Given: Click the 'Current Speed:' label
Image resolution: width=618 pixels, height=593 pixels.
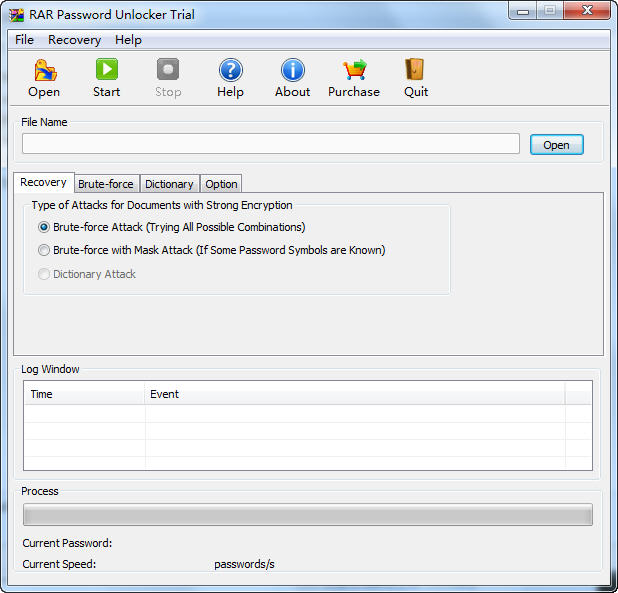Looking at the screenshot, I should 59,564.
